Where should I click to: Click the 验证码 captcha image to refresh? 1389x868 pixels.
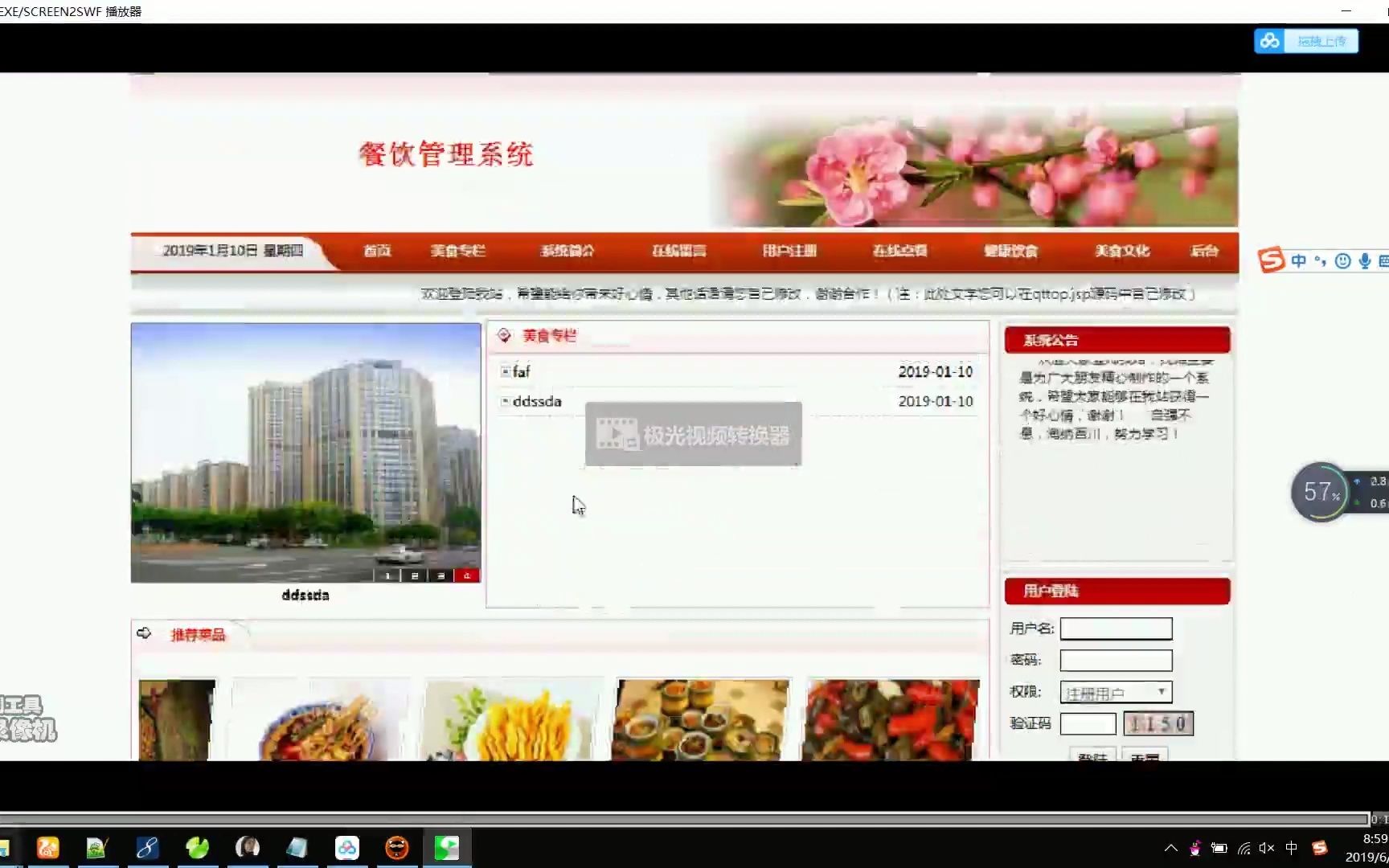coord(1158,723)
